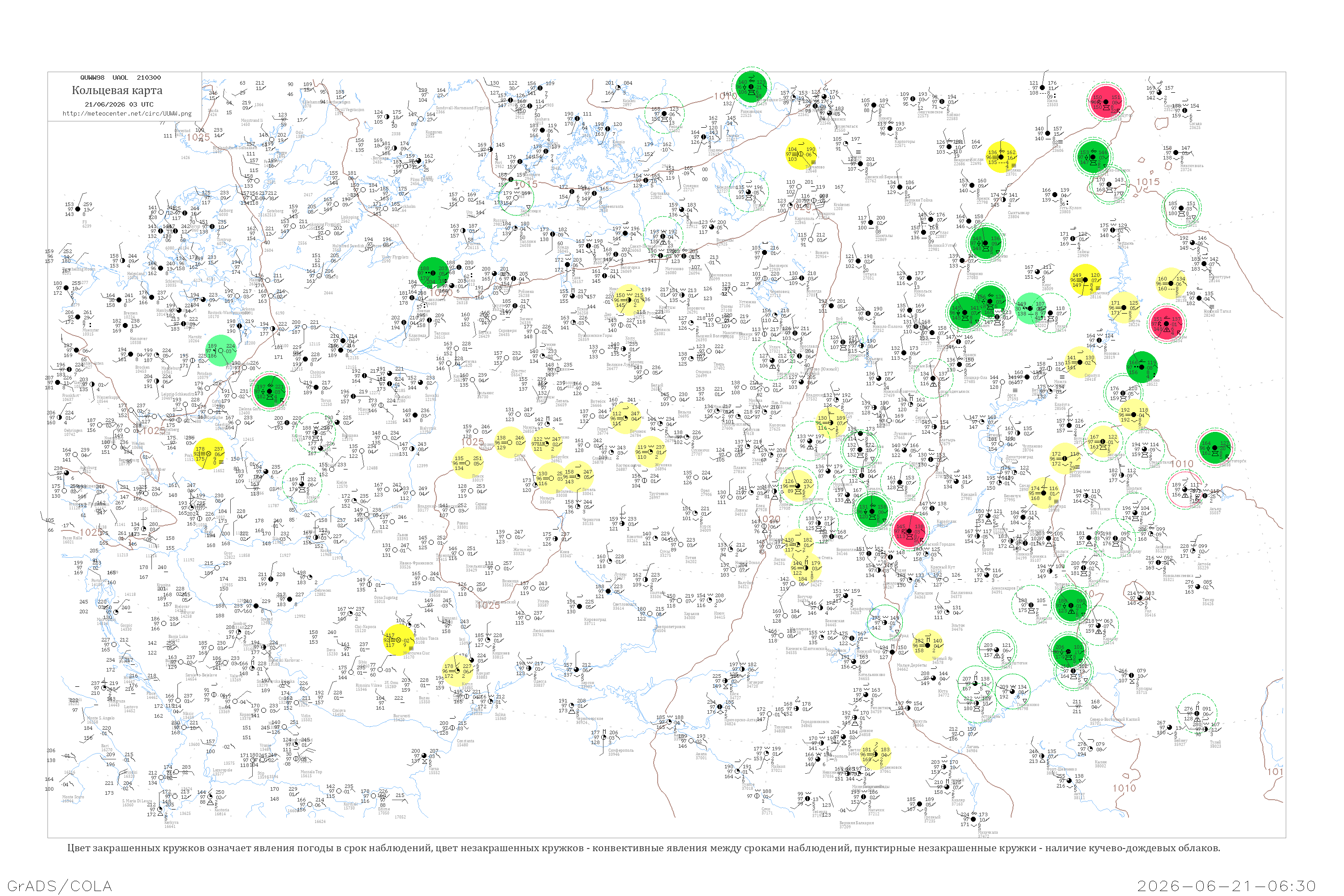Click the red station circle above Октябрьский Городок
The width and height of the screenshot is (1344, 896).
(909, 531)
